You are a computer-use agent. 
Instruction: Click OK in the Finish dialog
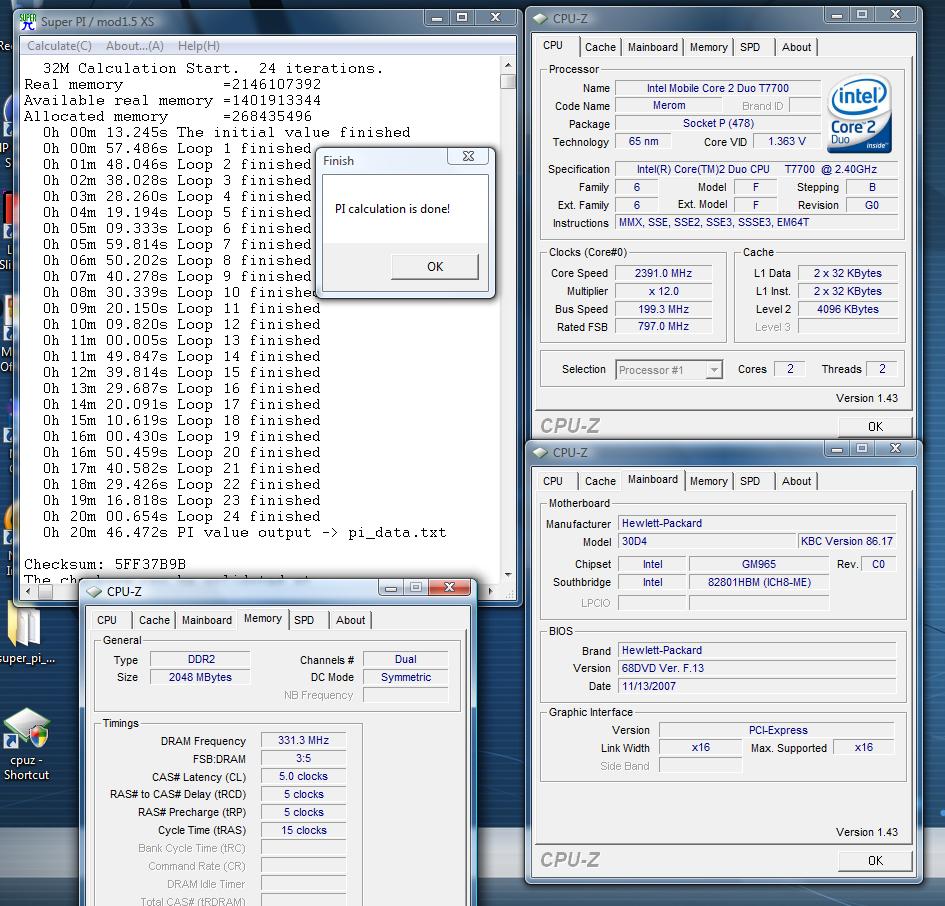(435, 266)
